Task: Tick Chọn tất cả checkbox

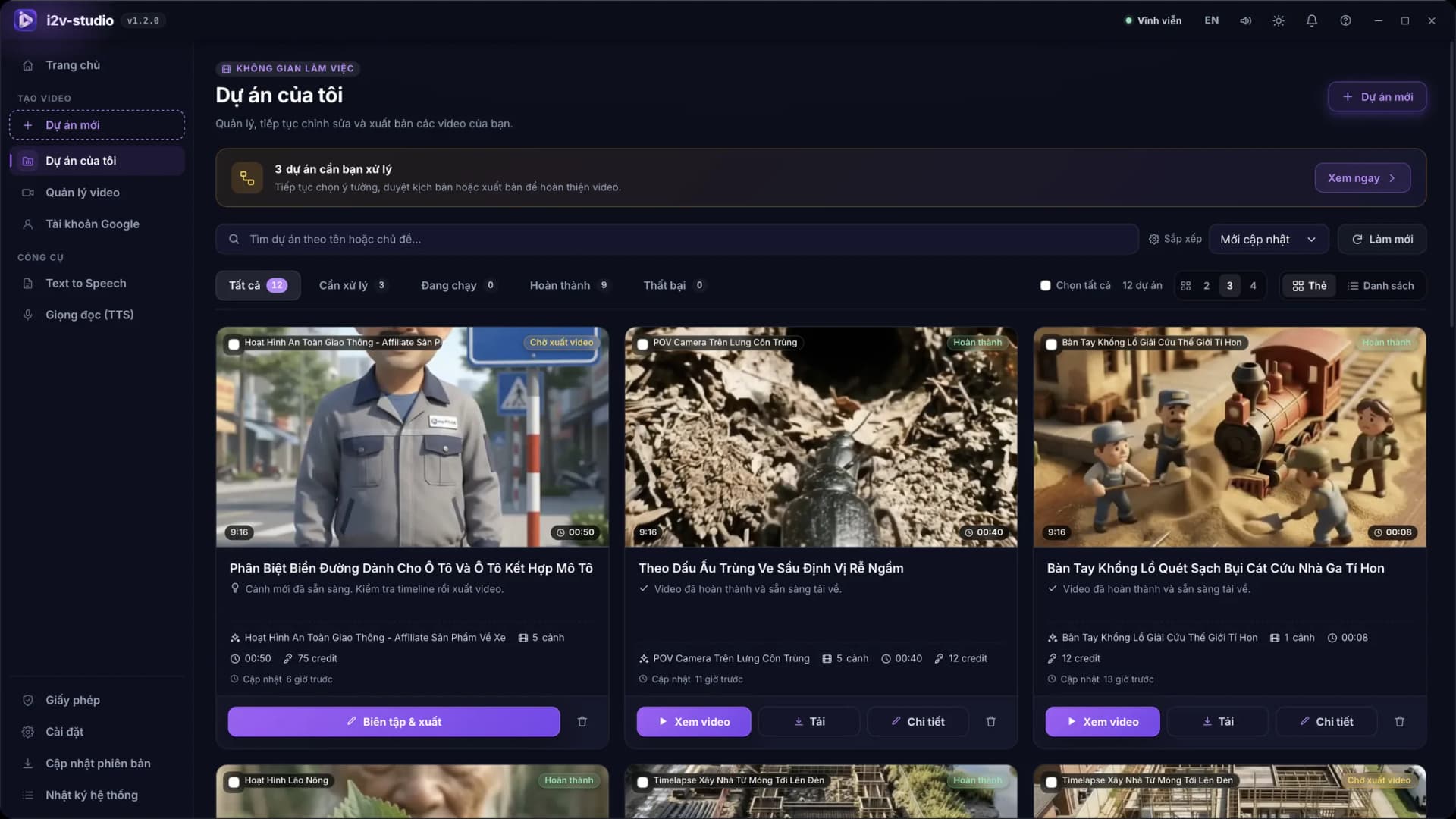Action: [1046, 286]
